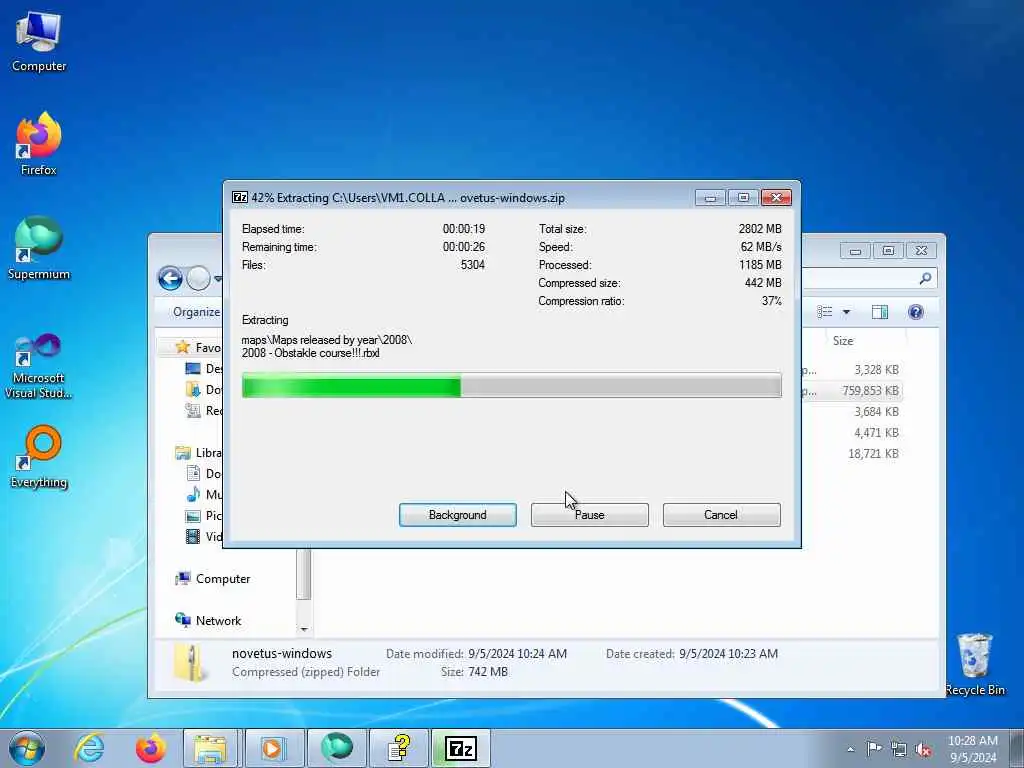1024x768 pixels.
Task: Open the Organize menu in Explorer
Action: tap(197, 312)
